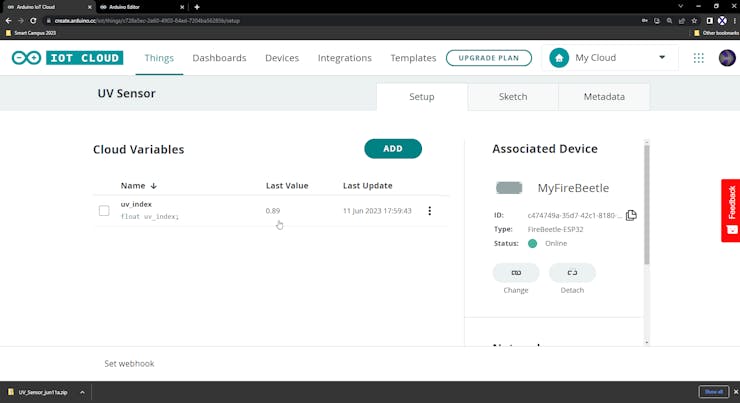Open tab search chevron in title bar

pyautogui.click(x=680, y=6)
